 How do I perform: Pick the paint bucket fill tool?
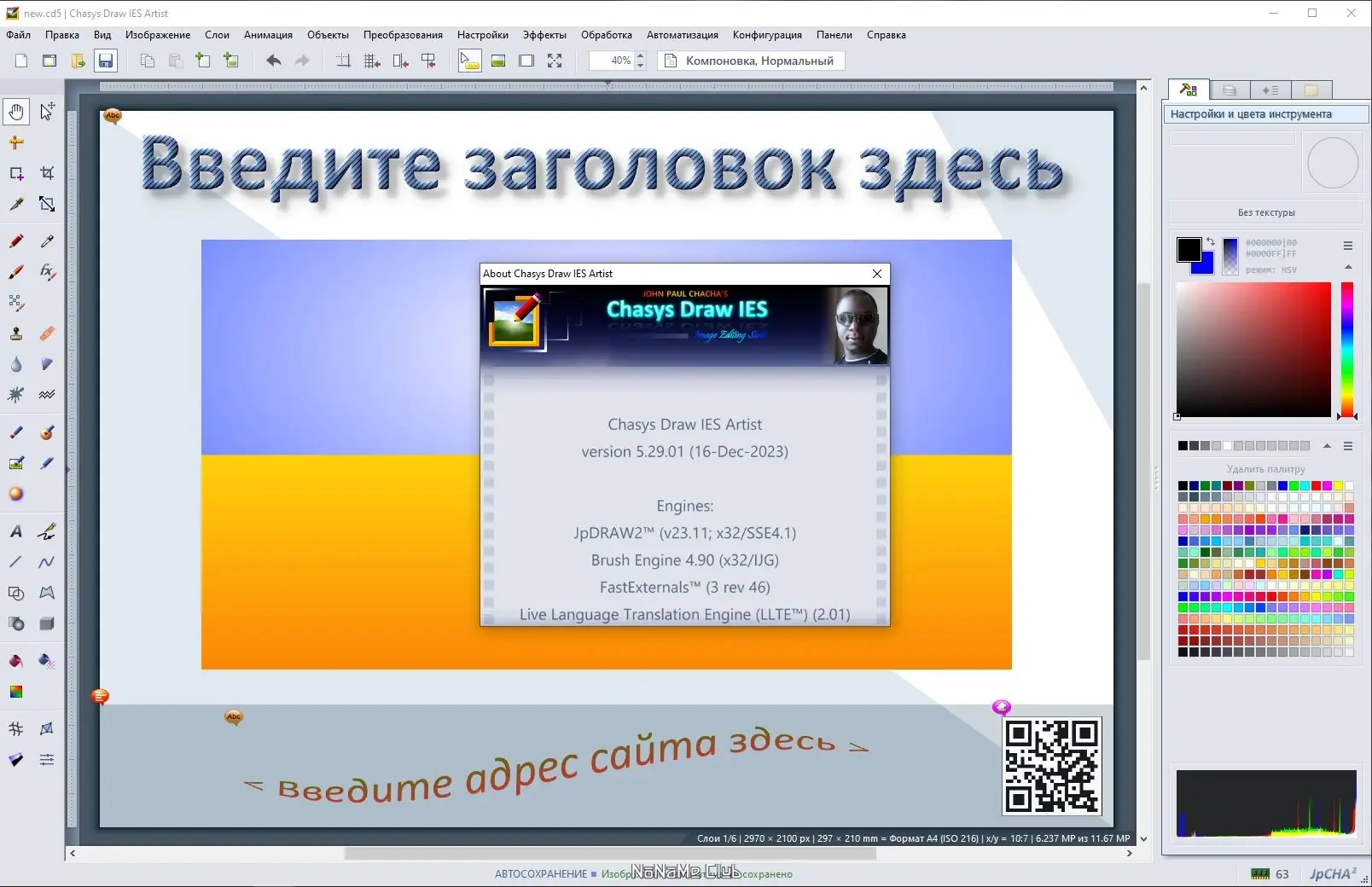(x=16, y=661)
